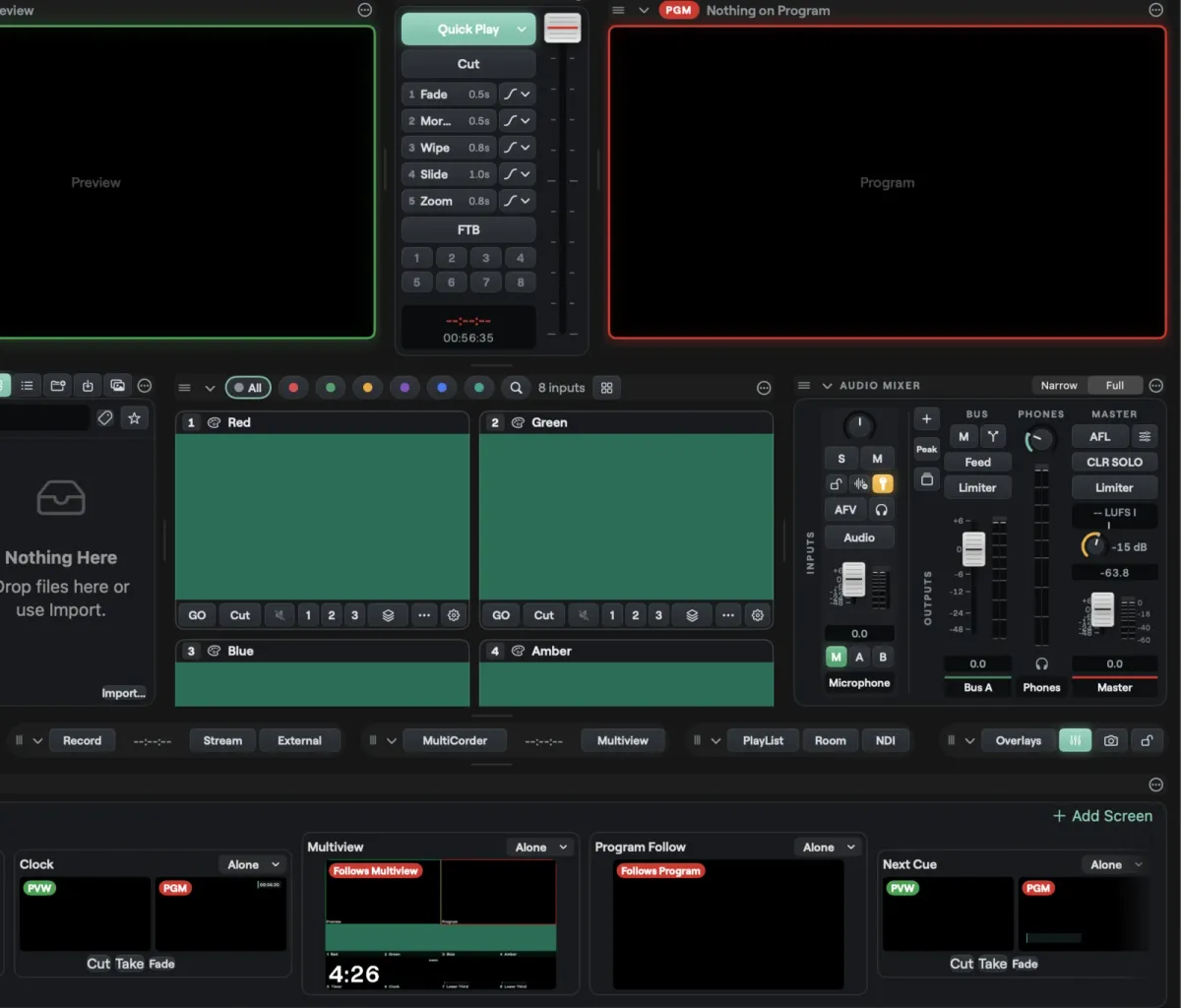Open settings gear on Red input
The image size is (1181, 1008).
454,615
